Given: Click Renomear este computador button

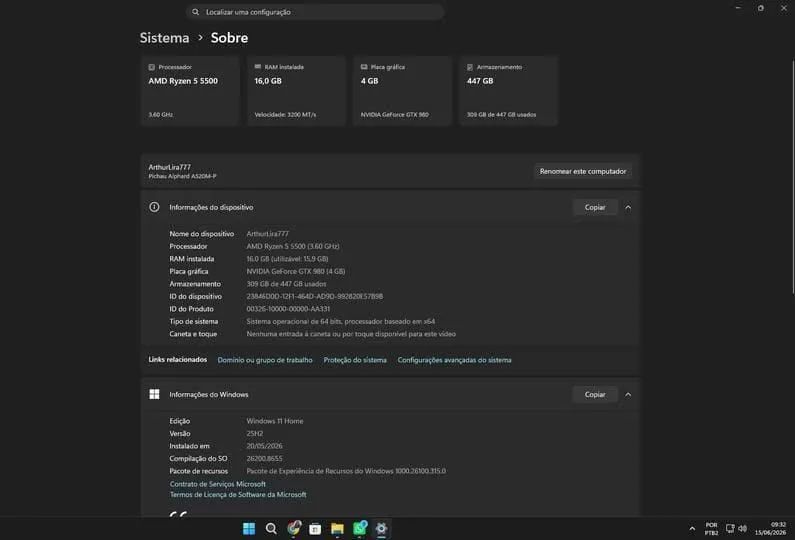Looking at the screenshot, I should tap(583, 171).
